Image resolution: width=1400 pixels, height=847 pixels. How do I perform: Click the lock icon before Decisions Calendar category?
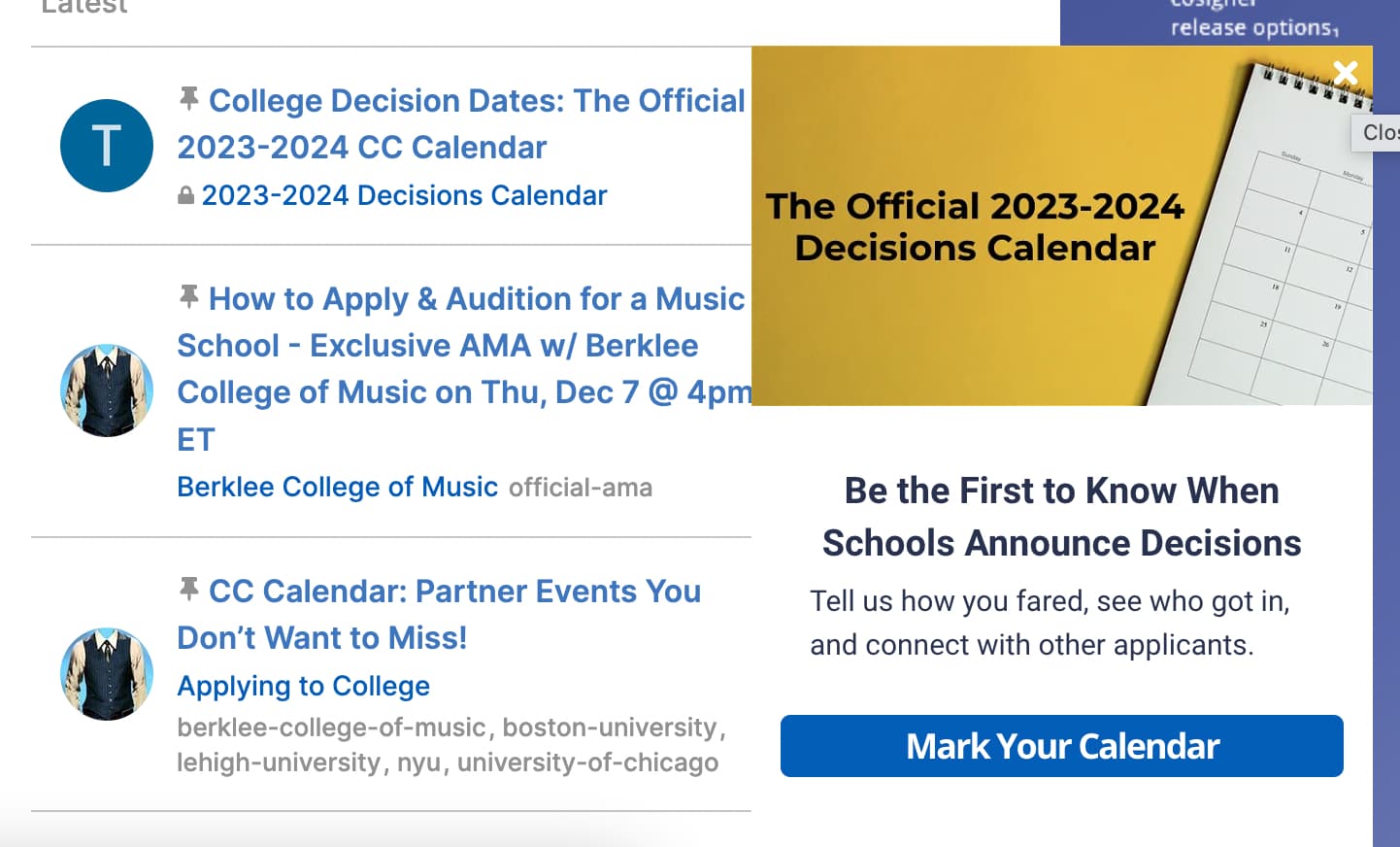point(185,196)
